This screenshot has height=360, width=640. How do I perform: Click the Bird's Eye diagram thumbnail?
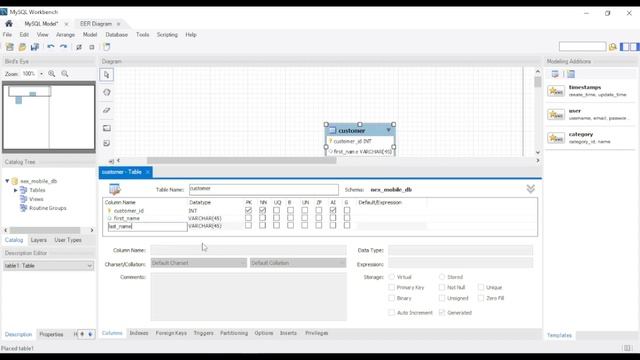click(49, 117)
